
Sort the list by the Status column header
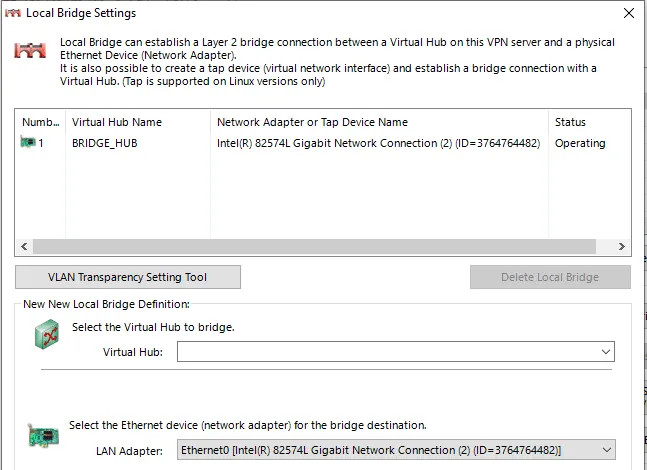tap(570, 122)
